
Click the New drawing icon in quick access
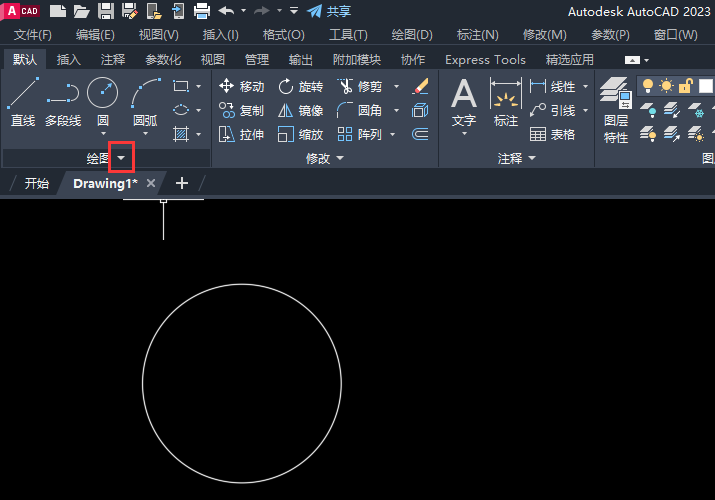tap(58, 11)
